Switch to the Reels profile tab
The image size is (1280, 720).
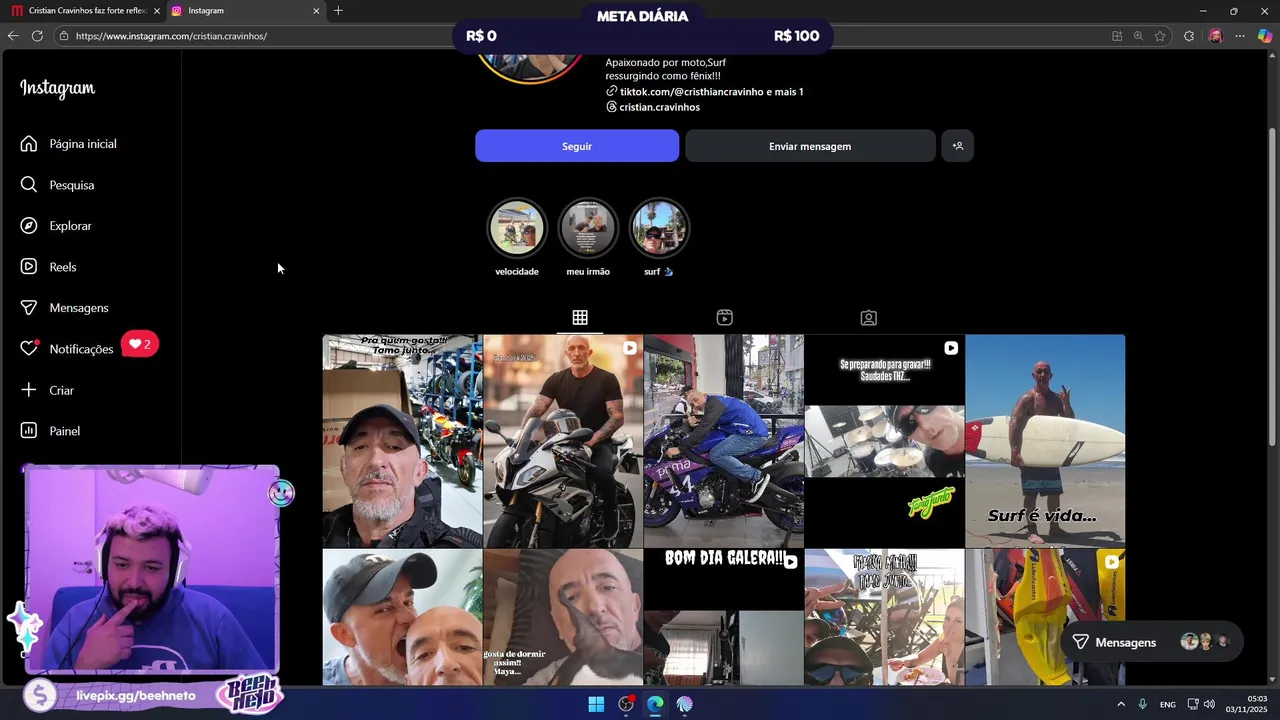[725, 318]
